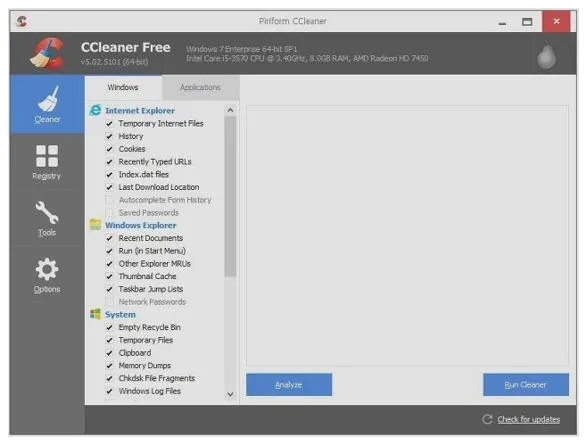Screen dimensions: 587x445
Task: Select the Windows Explorer group heading
Action: [x=140, y=225]
